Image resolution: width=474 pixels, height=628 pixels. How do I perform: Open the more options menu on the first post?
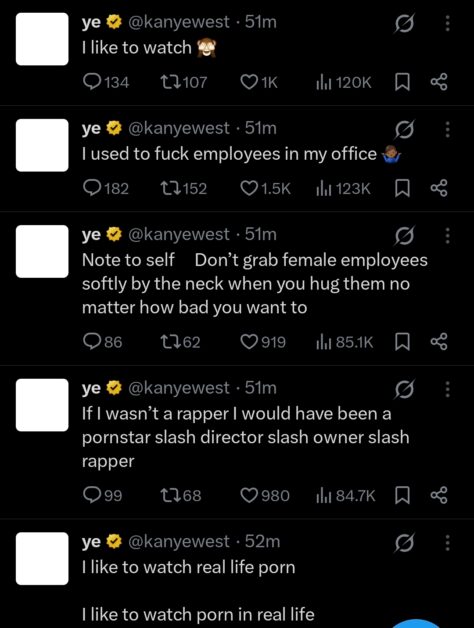click(448, 23)
